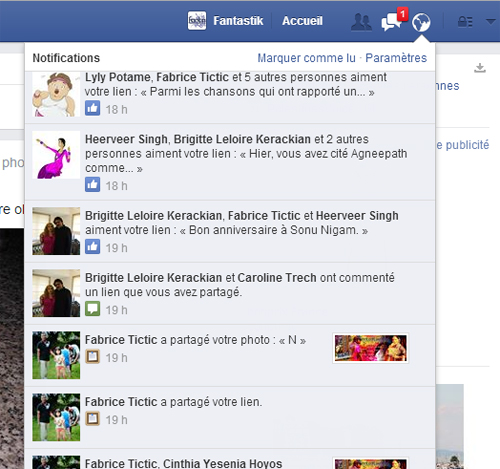This screenshot has width=500, height=469.
Task: Go to Accueil home page
Action: 302,21
